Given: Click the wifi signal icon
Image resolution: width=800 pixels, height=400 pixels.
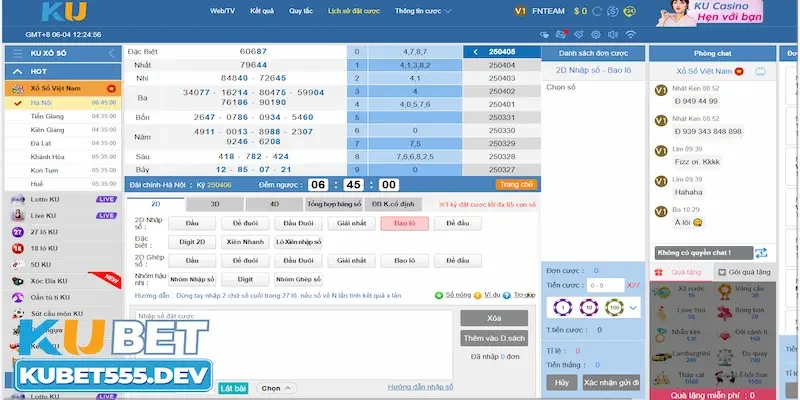Looking at the screenshot, I should click(x=631, y=34).
